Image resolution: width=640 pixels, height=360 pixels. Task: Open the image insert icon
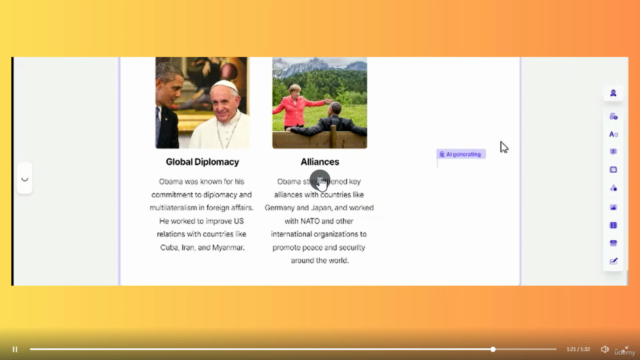pos(613,207)
